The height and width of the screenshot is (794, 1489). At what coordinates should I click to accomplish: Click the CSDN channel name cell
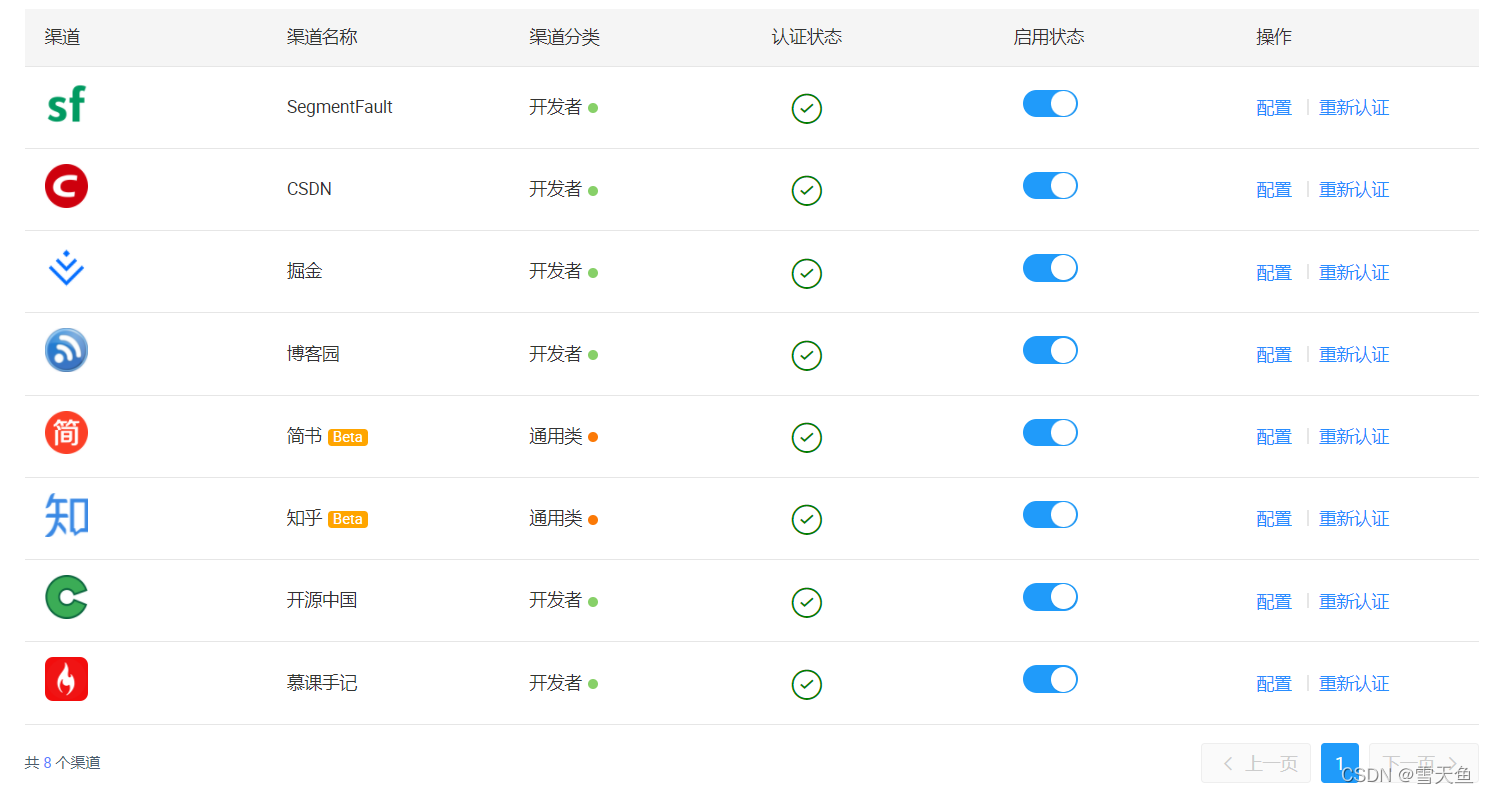[x=309, y=189]
